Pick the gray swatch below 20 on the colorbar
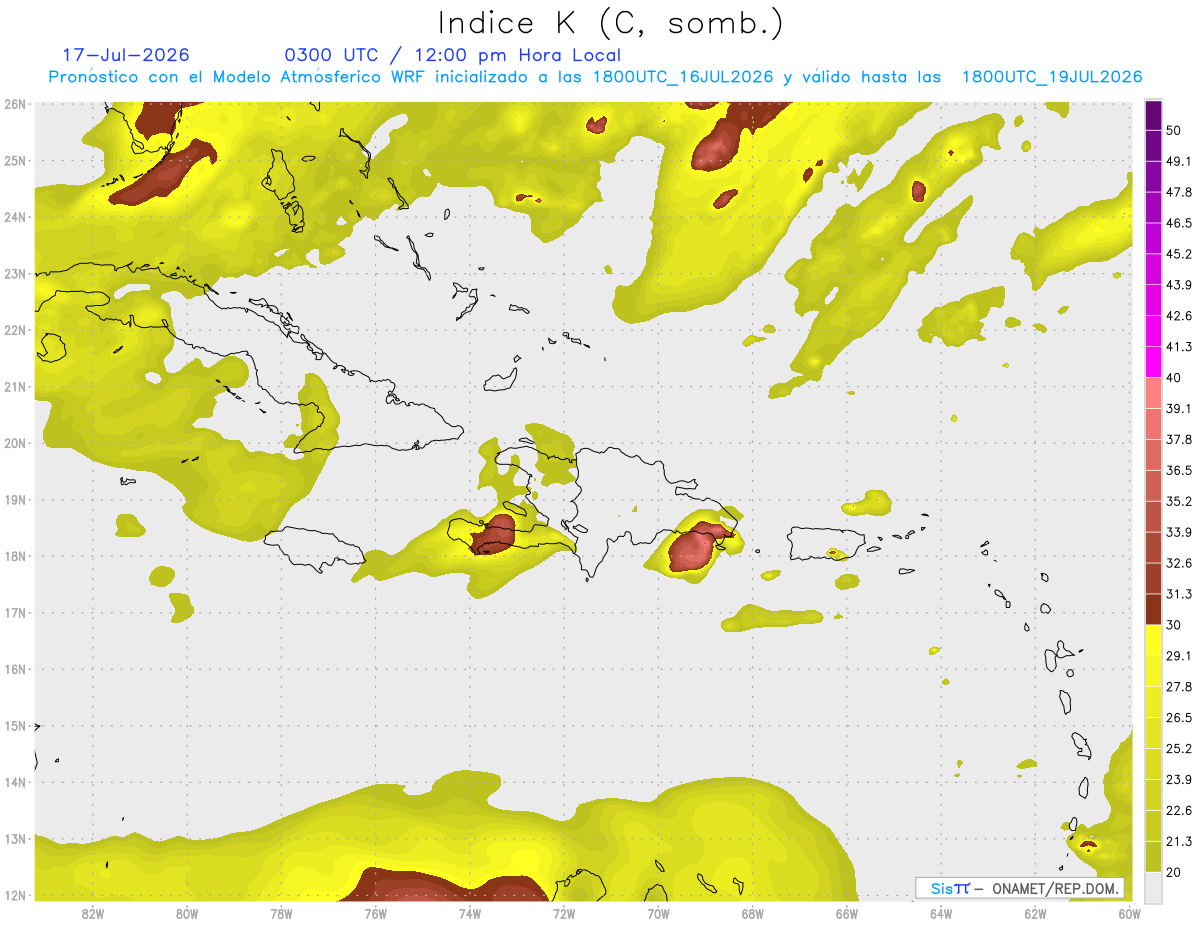Viewport: 1200px width, 927px height. [1153, 887]
